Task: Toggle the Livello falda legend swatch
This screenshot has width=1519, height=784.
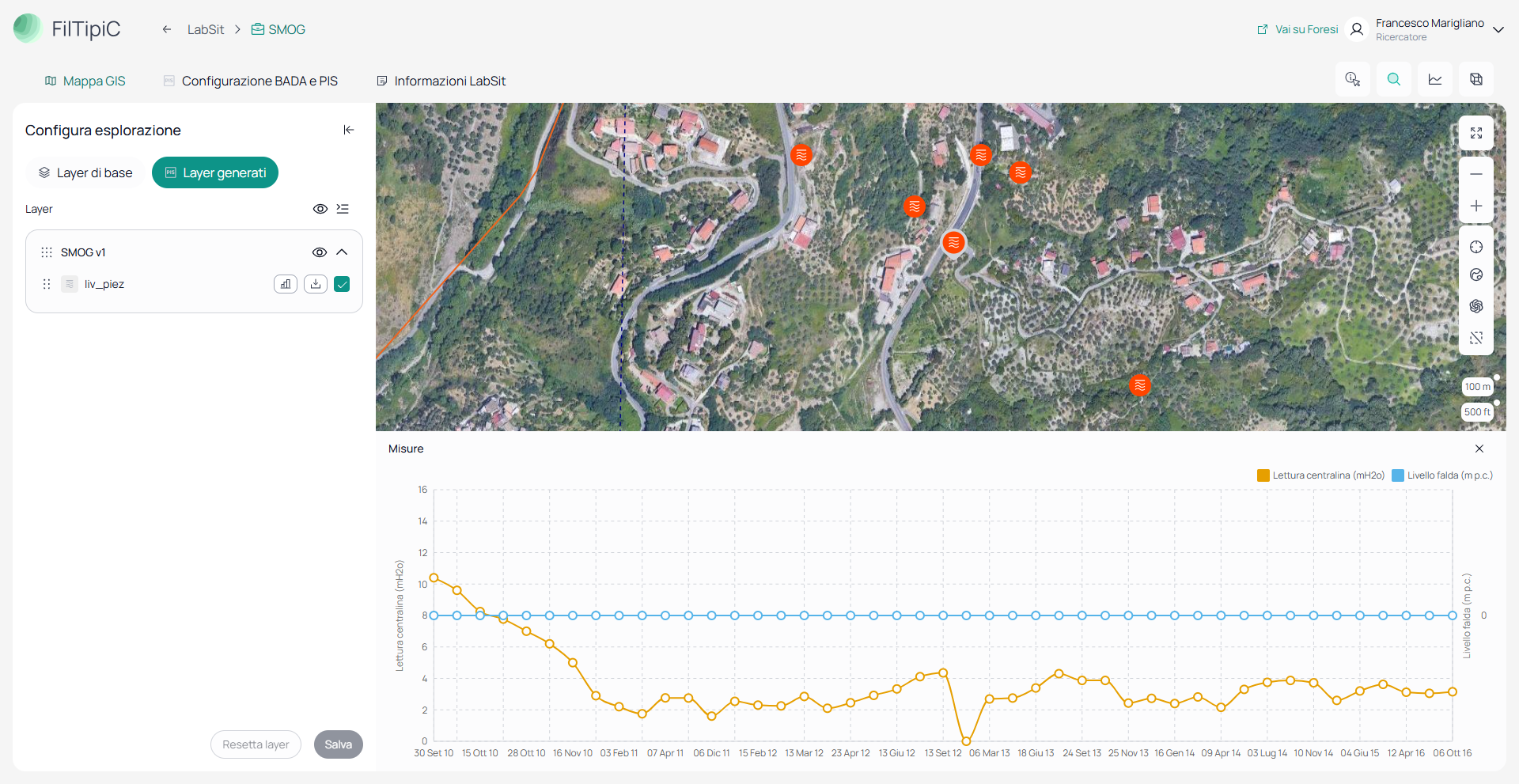Action: tap(1398, 475)
